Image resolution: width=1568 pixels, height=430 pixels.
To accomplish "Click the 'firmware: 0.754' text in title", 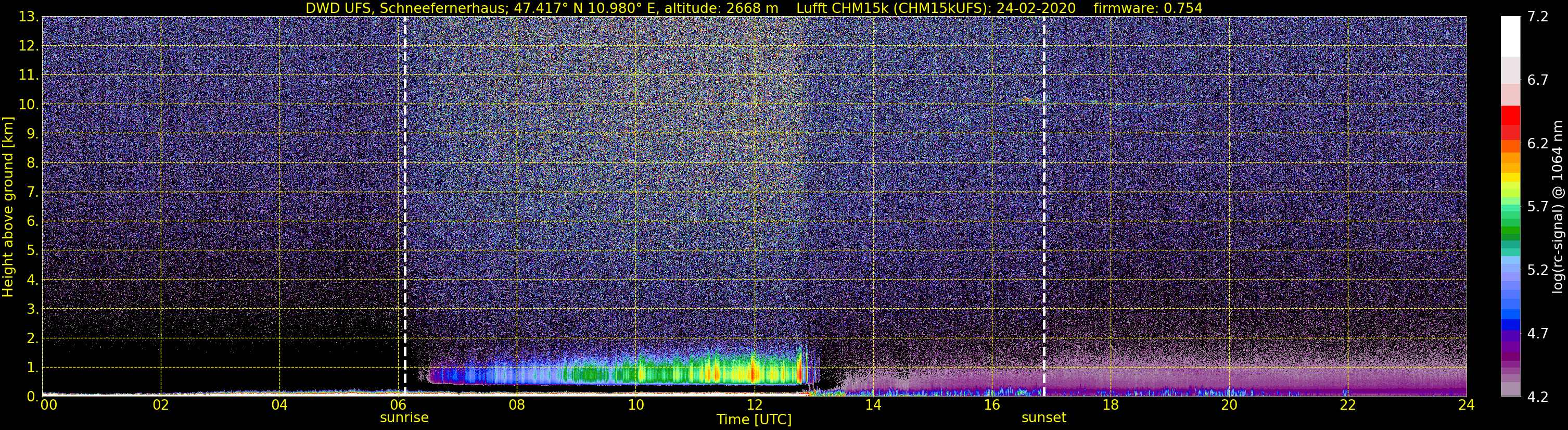I will click(x=1148, y=8).
